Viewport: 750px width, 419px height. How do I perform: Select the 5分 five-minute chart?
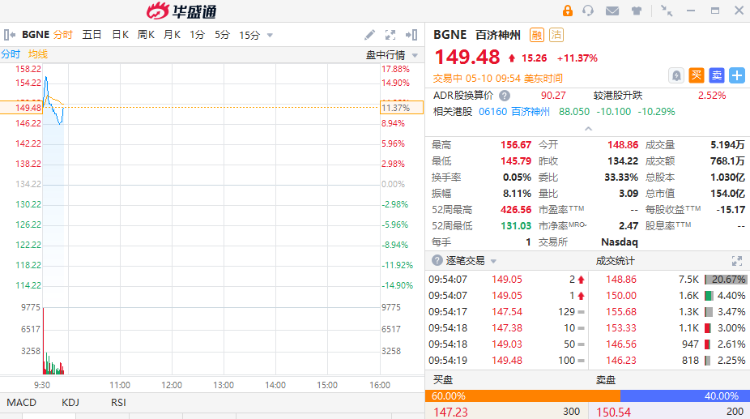222,34
